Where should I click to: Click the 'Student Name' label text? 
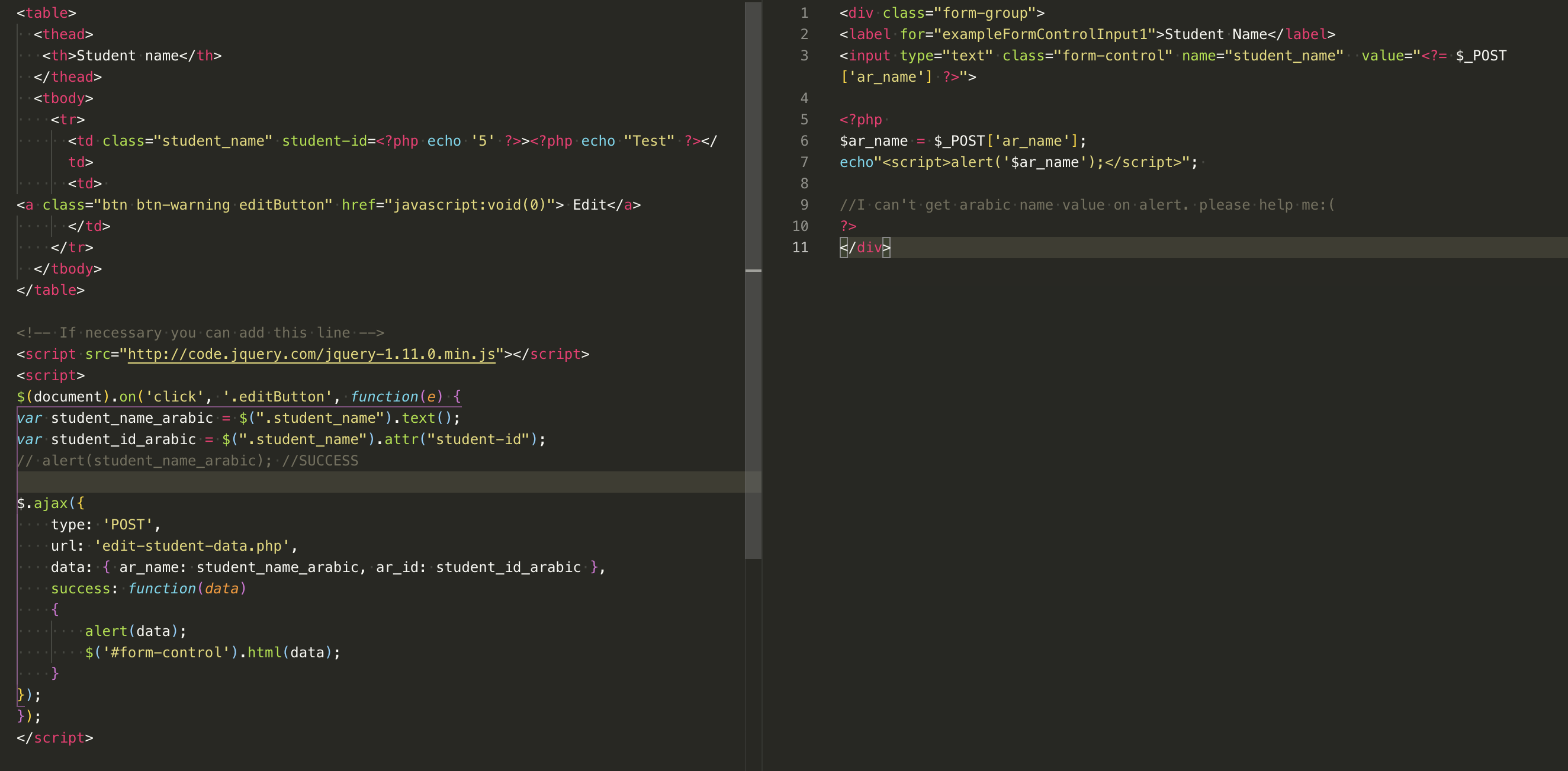(x=1216, y=34)
